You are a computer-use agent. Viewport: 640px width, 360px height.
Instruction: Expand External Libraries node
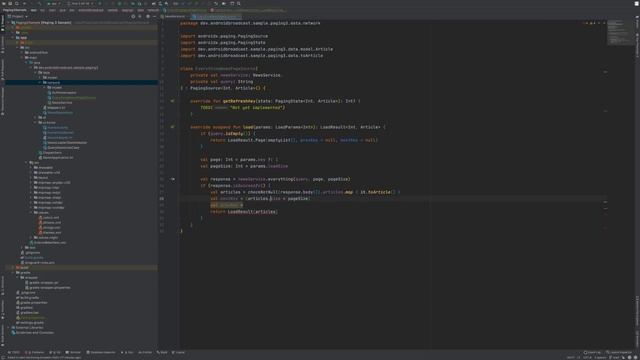coord(9,327)
